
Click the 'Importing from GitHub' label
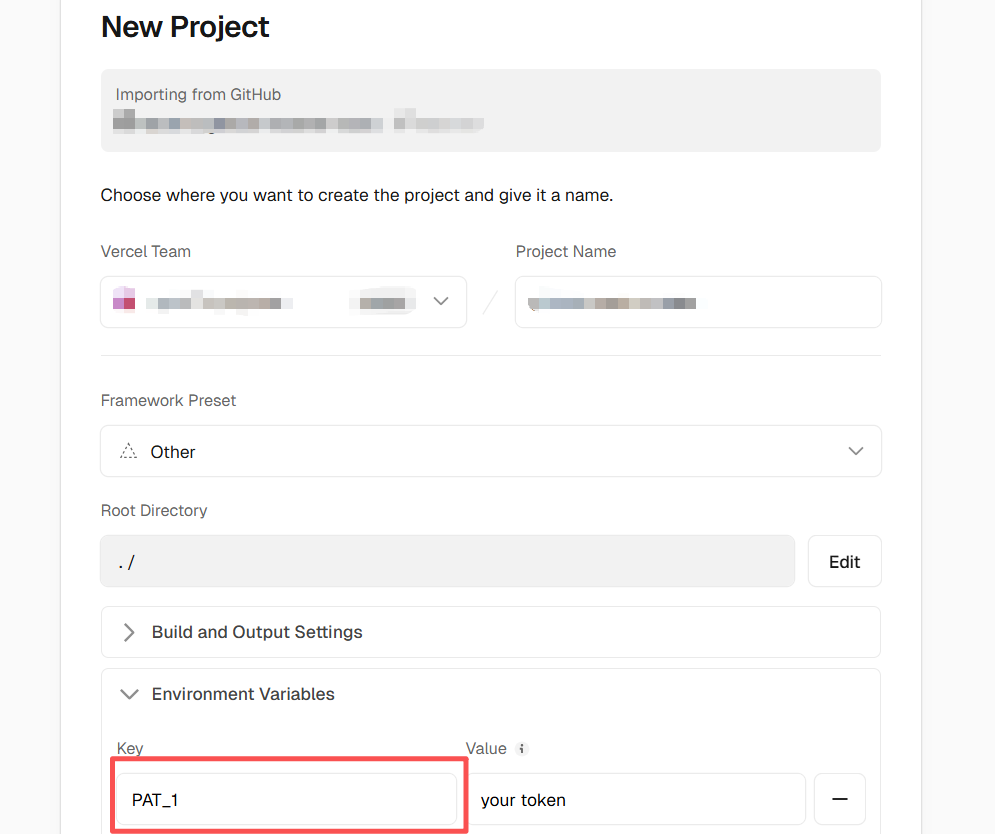coord(198,95)
